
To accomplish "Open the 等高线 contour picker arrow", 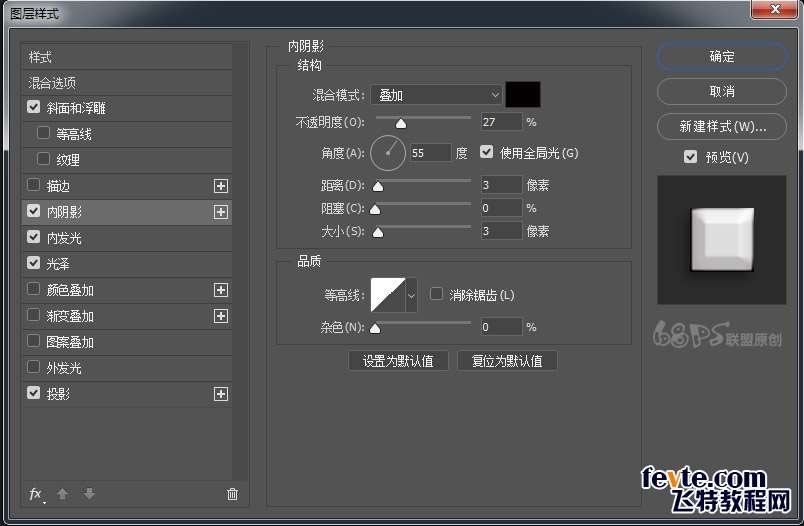I will coord(411,295).
